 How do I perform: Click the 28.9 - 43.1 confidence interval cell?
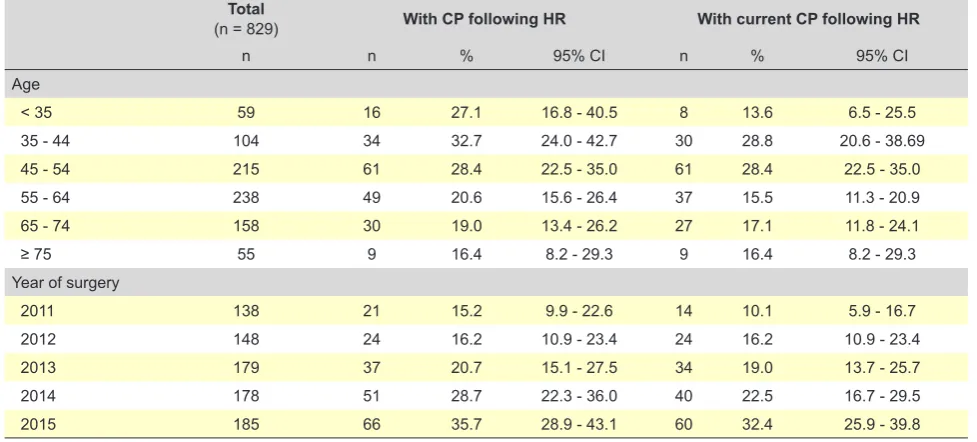point(579,425)
